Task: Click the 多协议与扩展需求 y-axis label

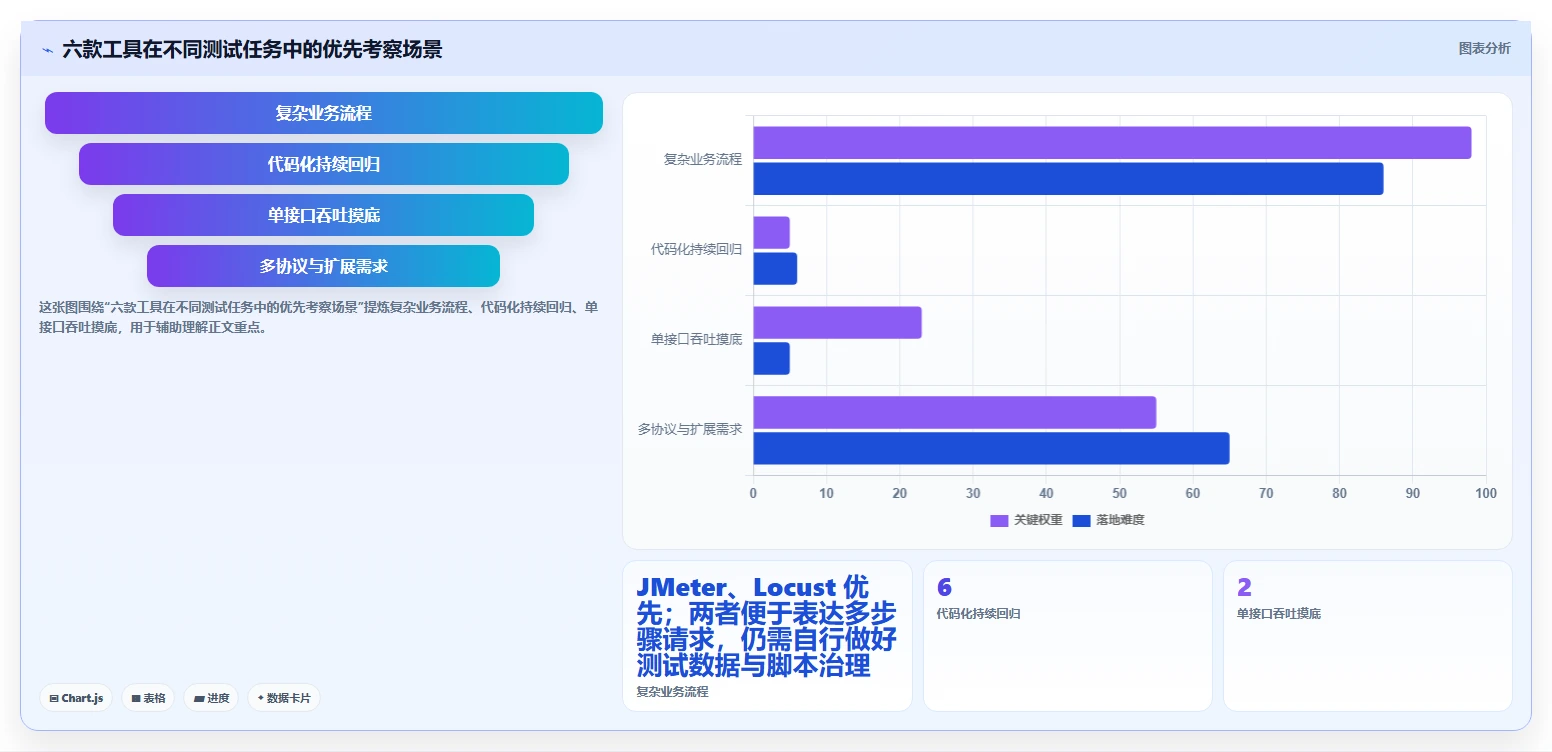Action: (690, 429)
